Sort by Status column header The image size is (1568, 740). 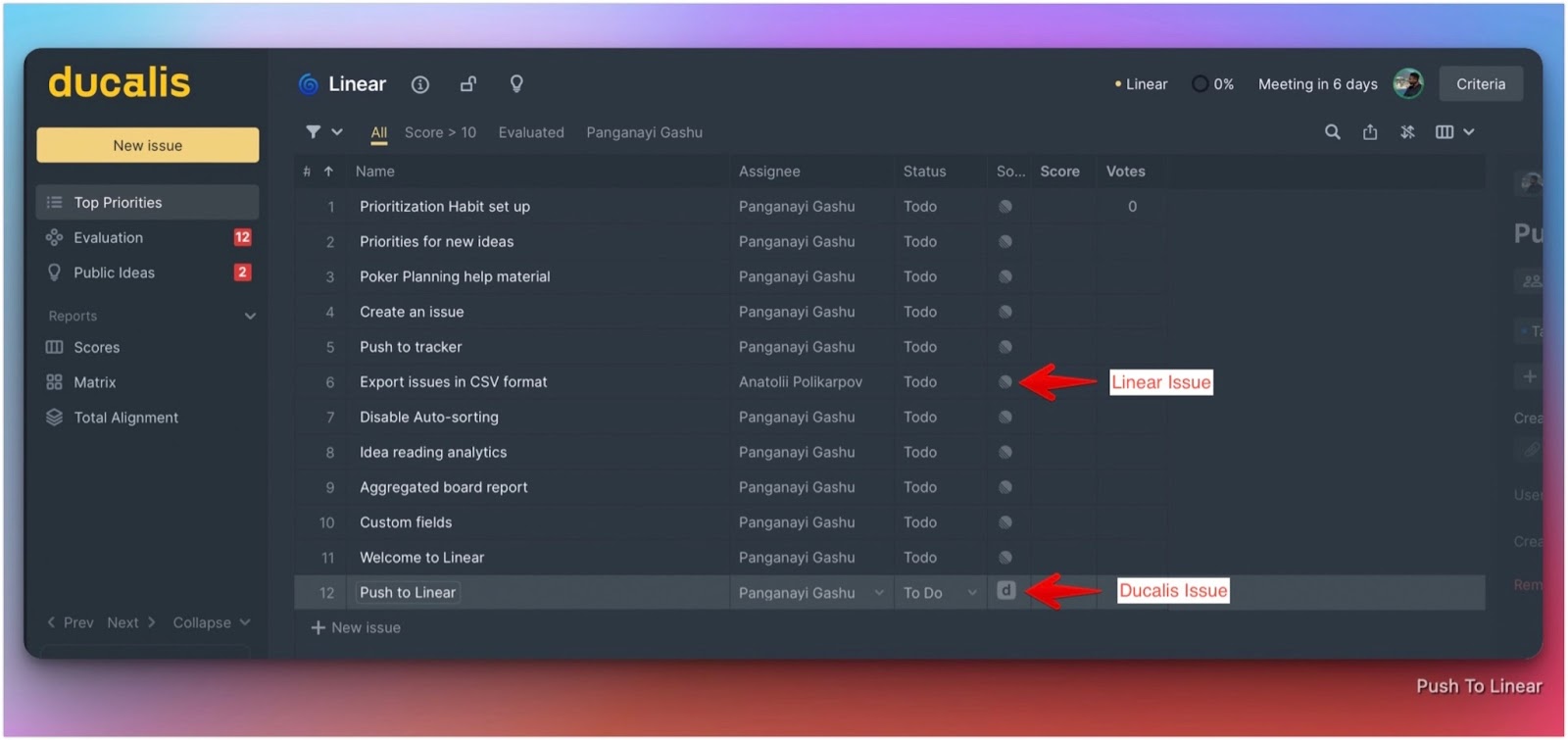coord(924,172)
